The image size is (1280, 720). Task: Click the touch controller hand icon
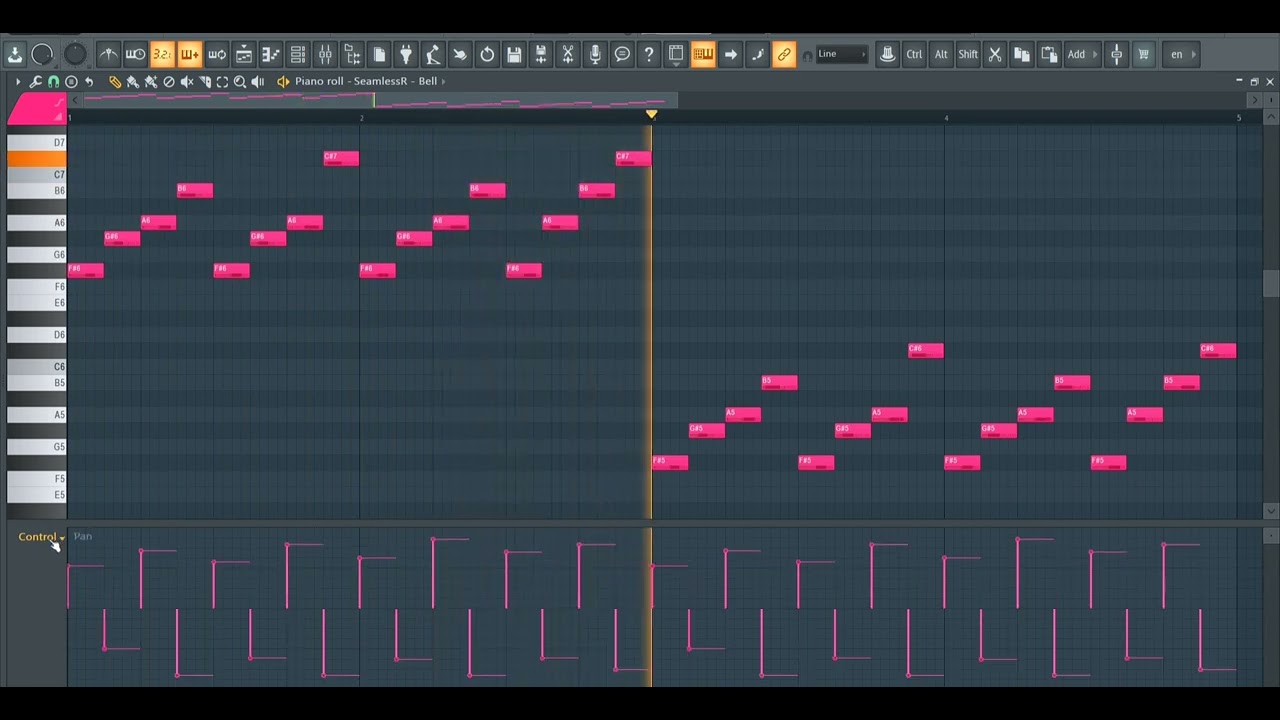point(460,54)
